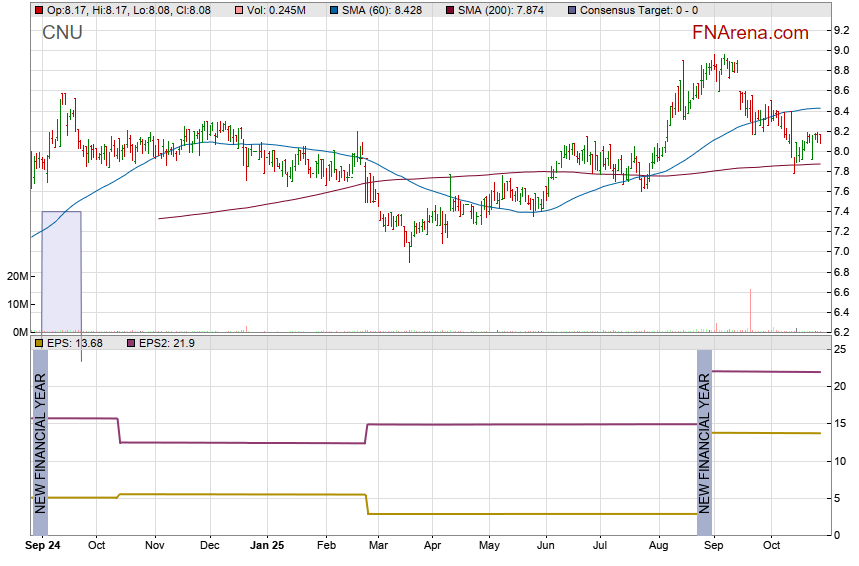
Task: Click the Sep 24 date axis label
Action: coord(42,546)
